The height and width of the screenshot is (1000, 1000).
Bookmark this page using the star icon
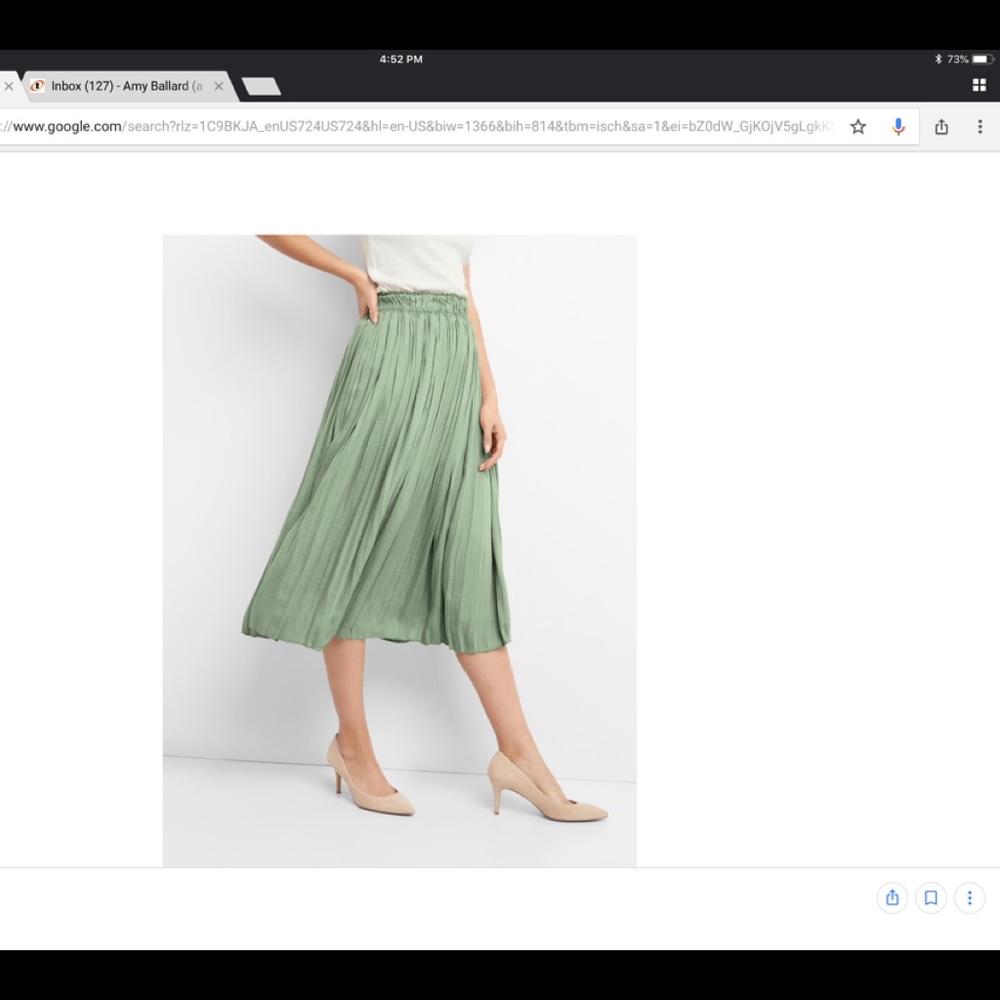[858, 127]
